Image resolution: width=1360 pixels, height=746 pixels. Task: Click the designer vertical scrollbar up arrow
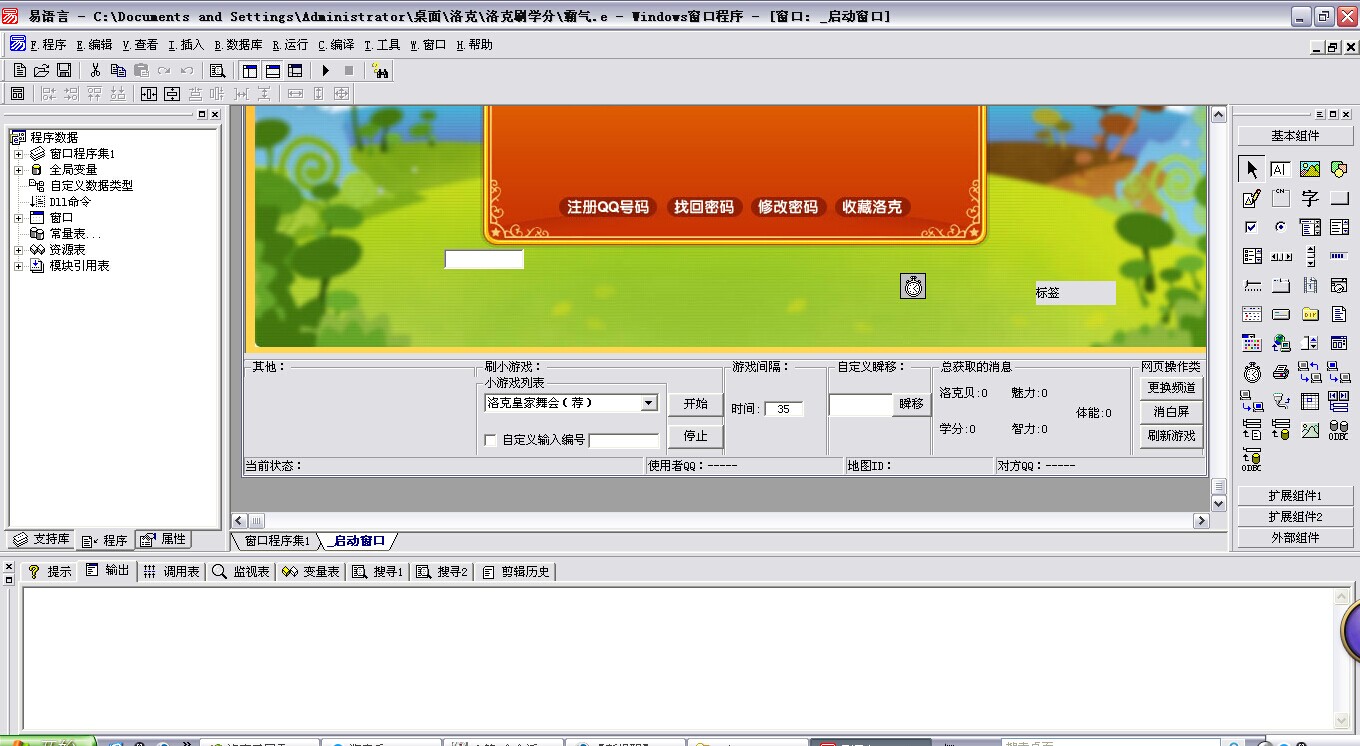click(x=1219, y=114)
